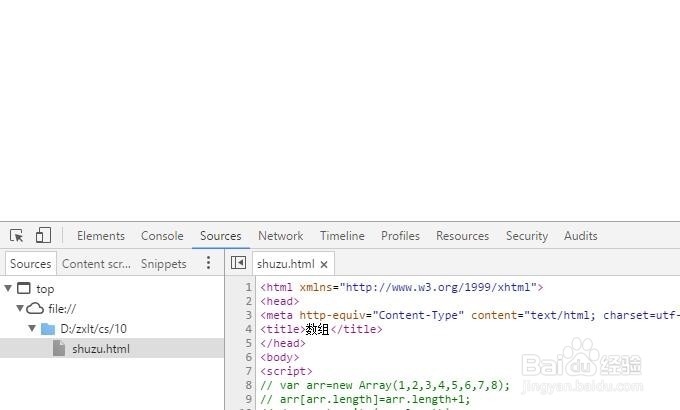
Task: Close the shuzu.html editor tab
Action: point(324,264)
